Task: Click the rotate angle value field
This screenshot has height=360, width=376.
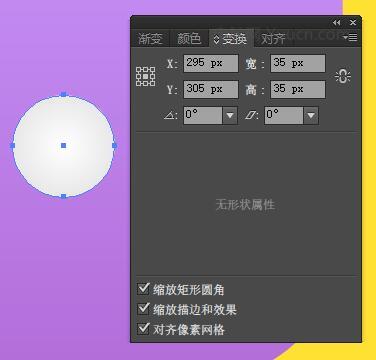Action: (203, 115)
